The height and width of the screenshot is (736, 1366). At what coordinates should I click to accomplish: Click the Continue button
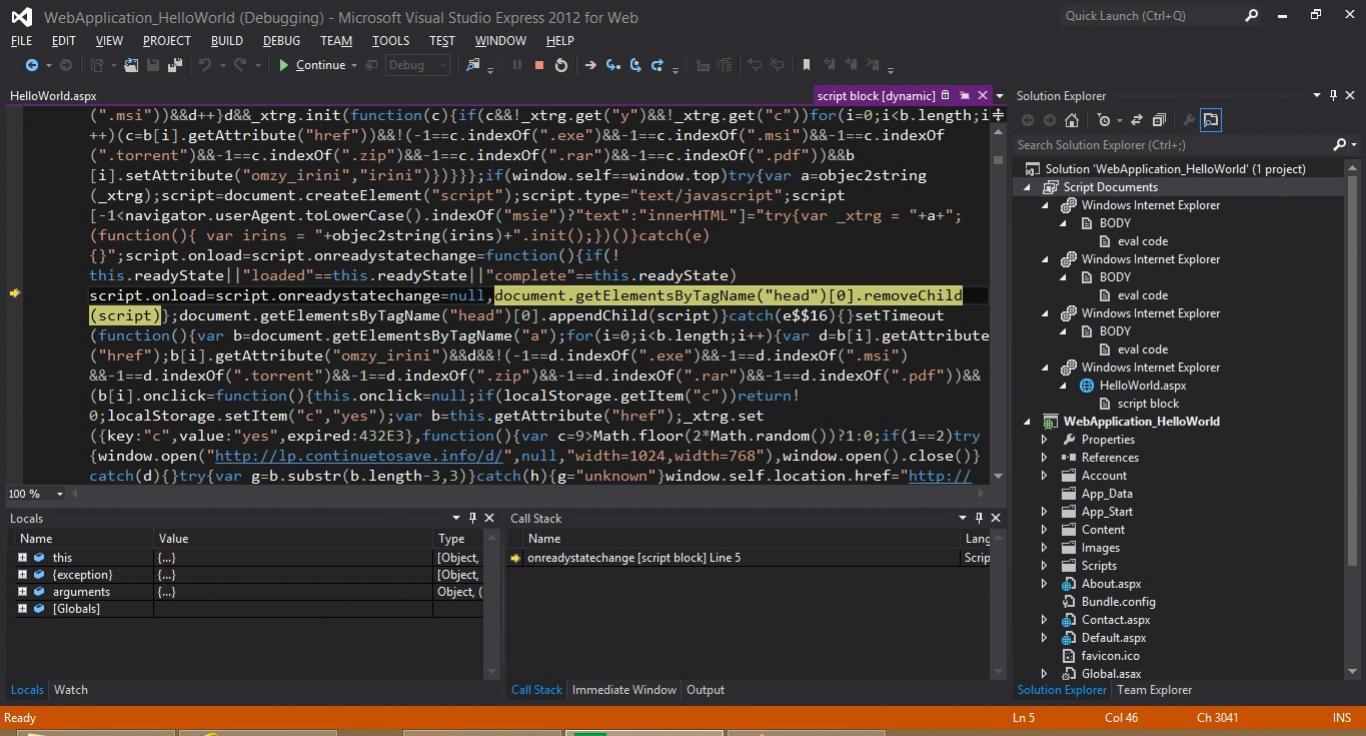click(x=311, y=65)
